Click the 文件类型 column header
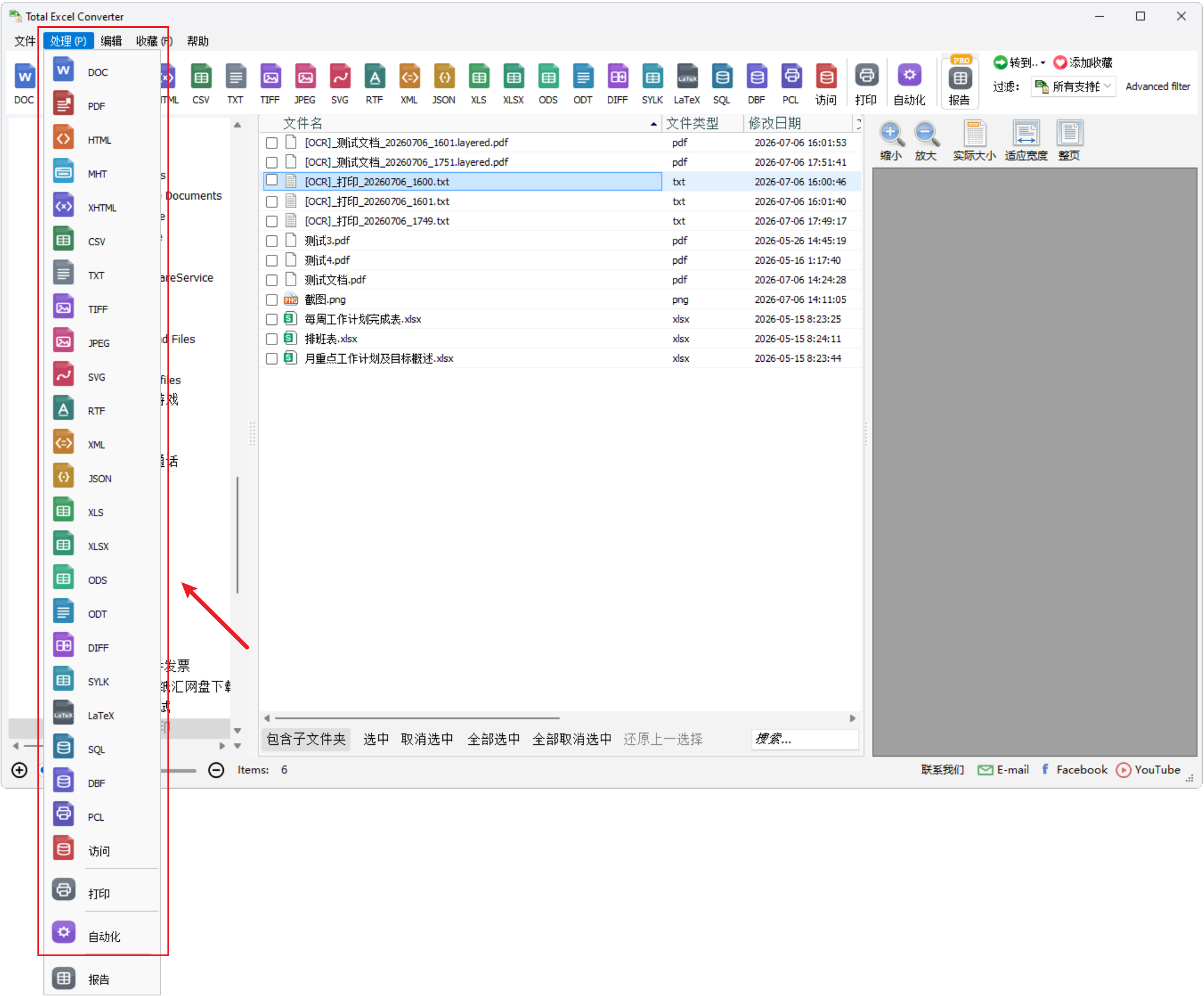 [702, 124]
